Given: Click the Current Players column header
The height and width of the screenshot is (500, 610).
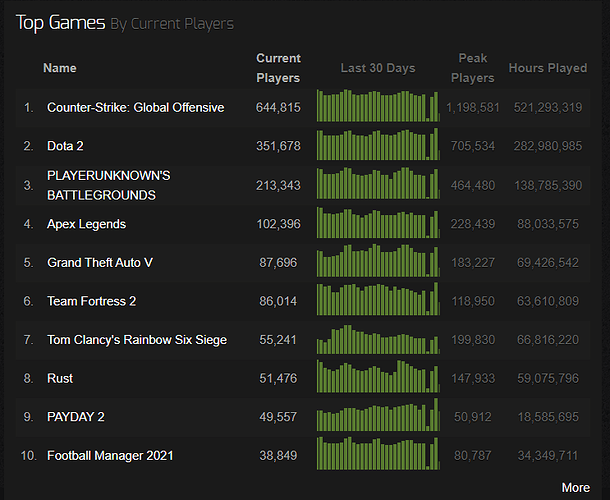Looking at the screenshot, I should [278, 68].
